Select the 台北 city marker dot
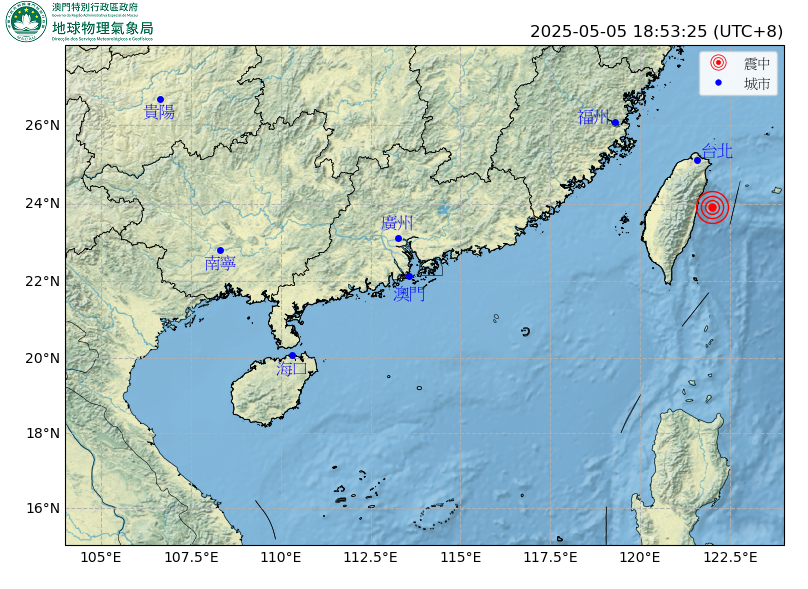Screen dimensions: 808x589 tap(697, 160)
